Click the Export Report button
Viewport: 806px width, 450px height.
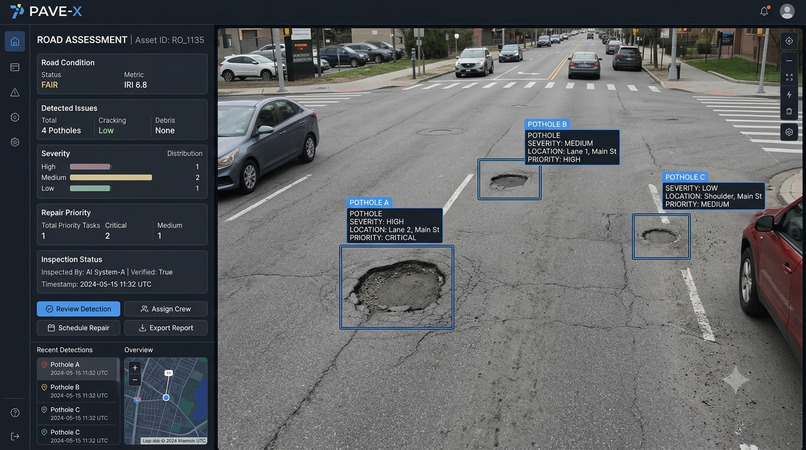(166, 328)
